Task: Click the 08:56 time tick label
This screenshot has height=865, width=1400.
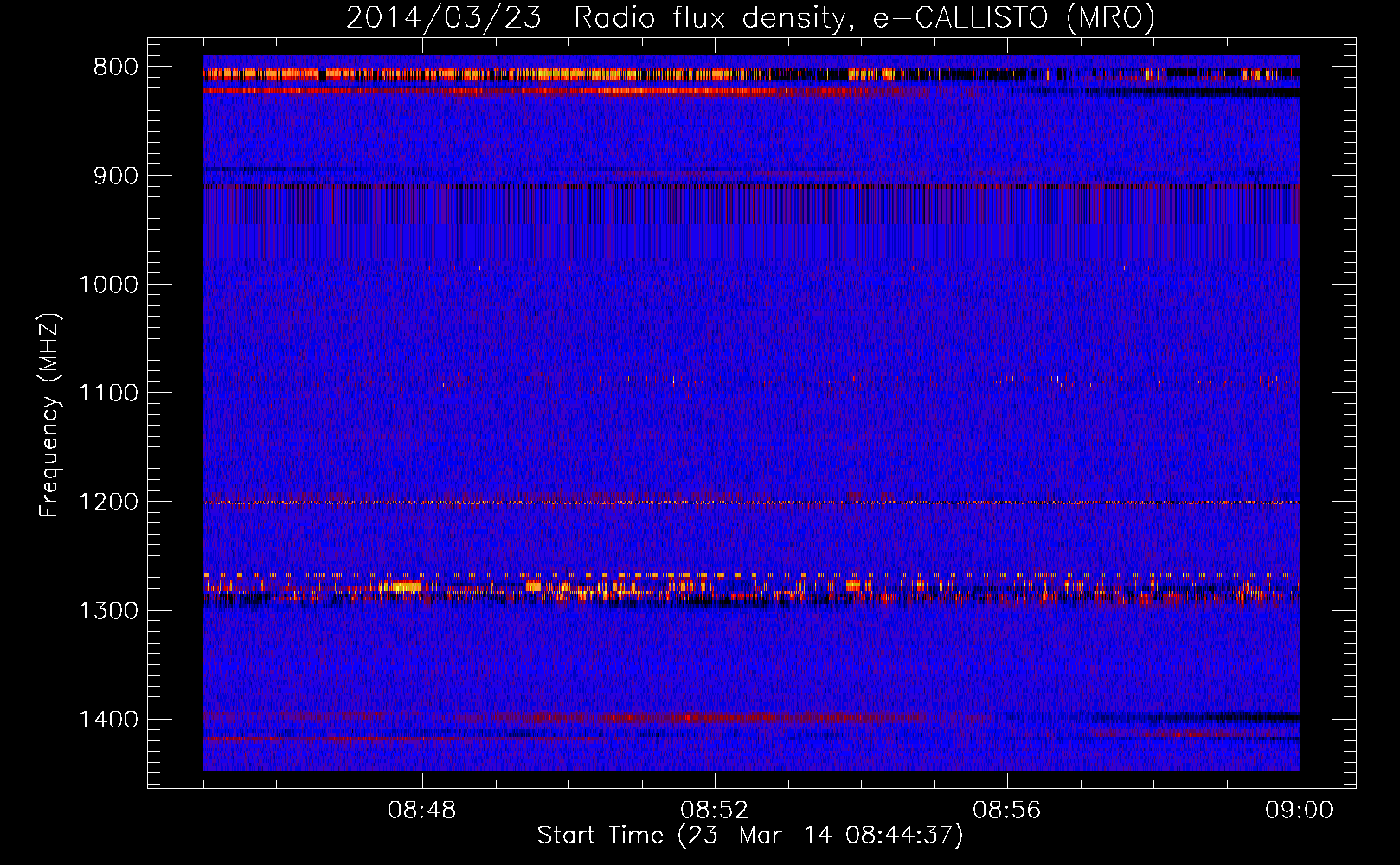Action: (1007, 811)
